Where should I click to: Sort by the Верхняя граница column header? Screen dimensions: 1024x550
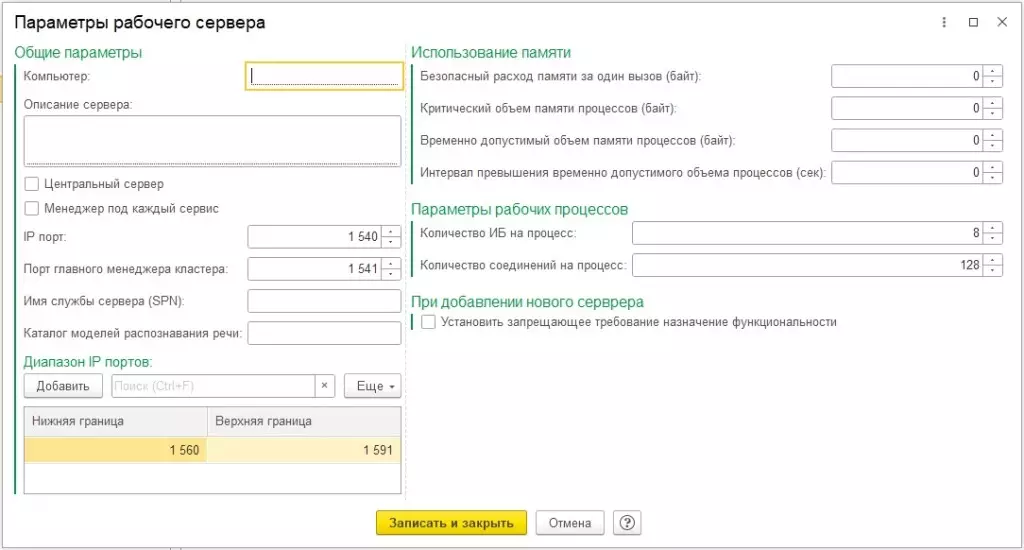click(x=304, y=421)
